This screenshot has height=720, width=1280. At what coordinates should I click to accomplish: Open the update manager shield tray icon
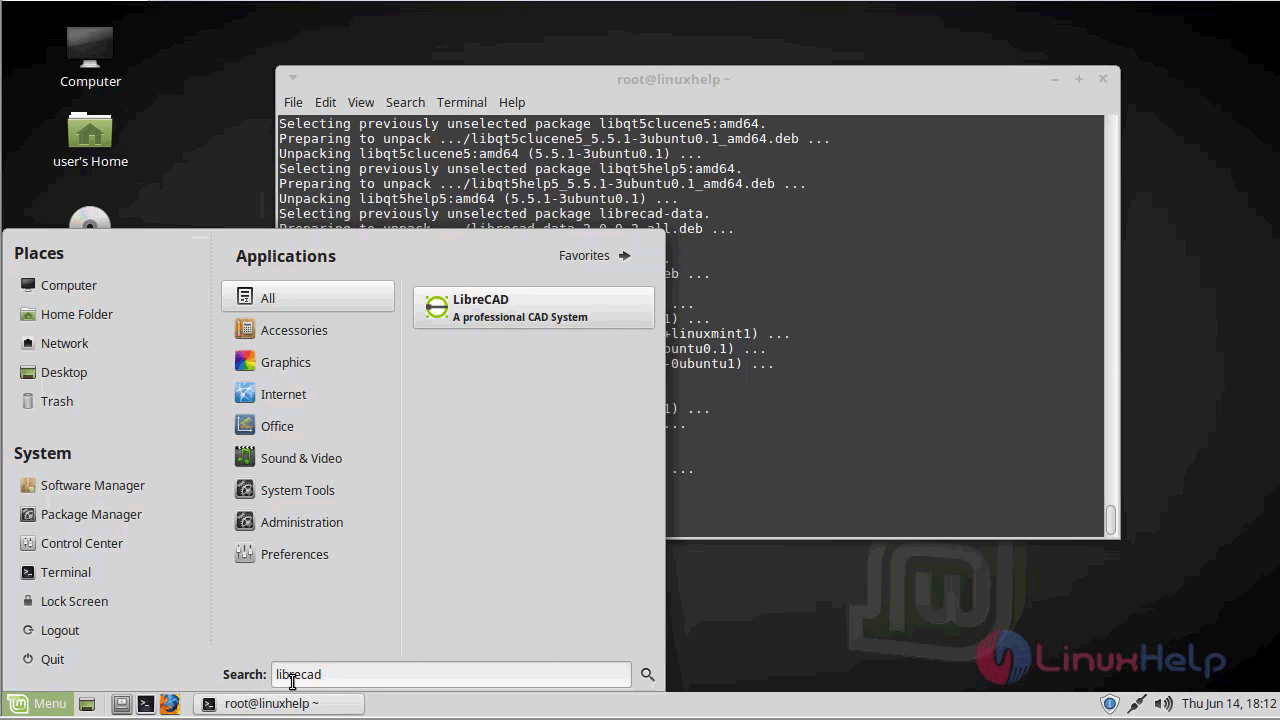(1109, 704)
